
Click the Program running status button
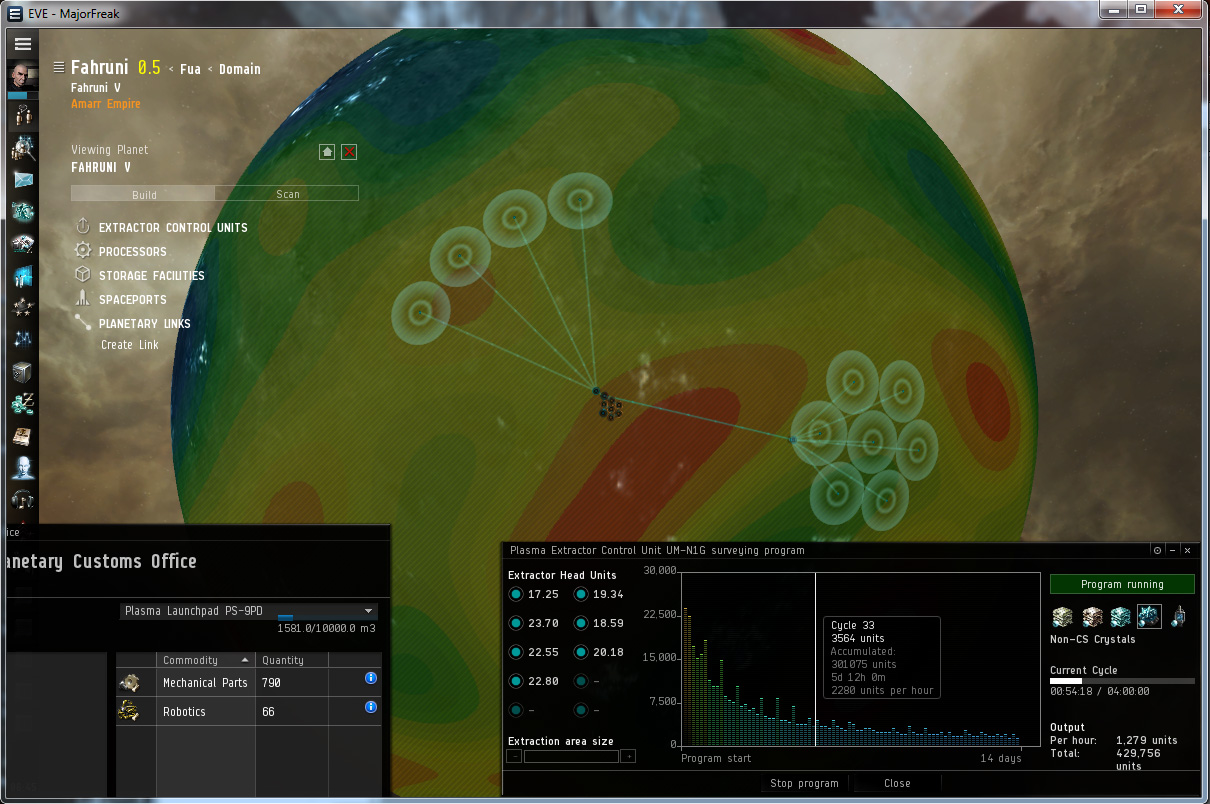coord(1122,584)
